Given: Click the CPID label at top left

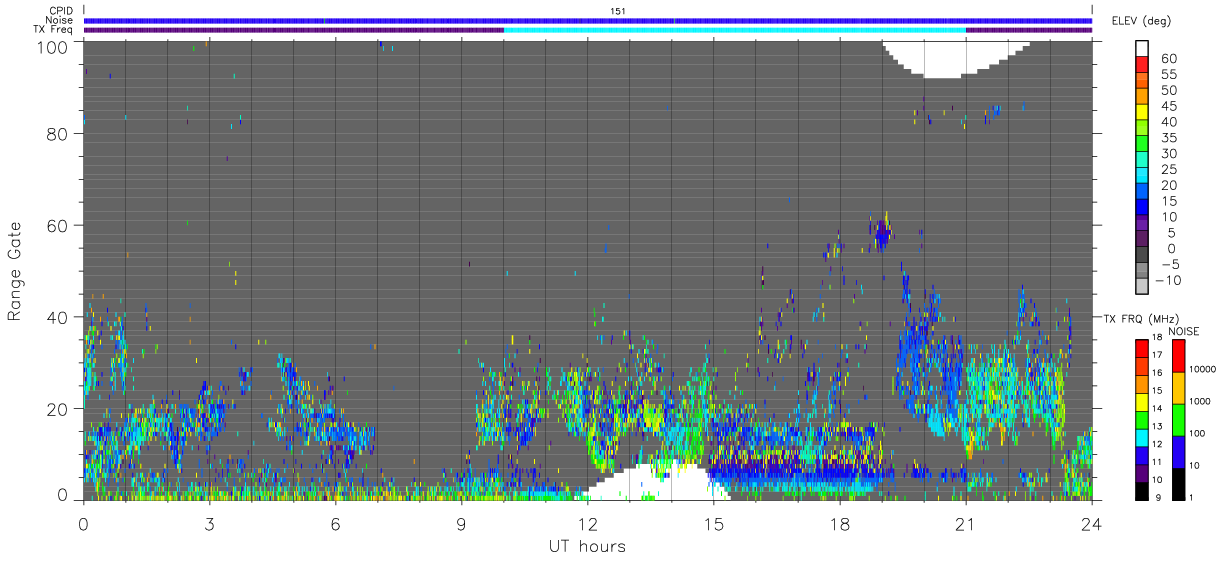Looking at the screenshot, I should (61, 11).
